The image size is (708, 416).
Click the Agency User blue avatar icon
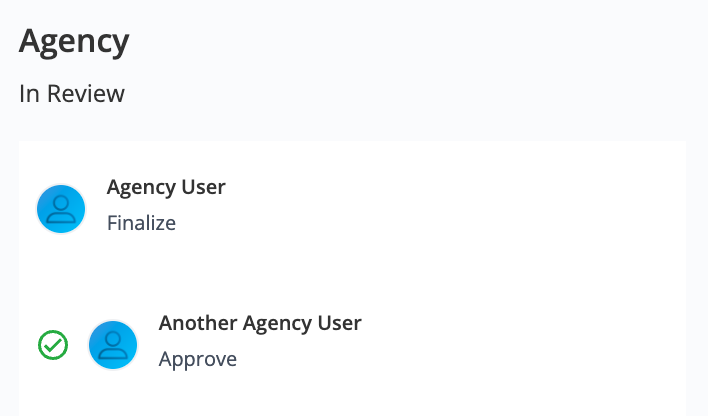pos(61,209)
